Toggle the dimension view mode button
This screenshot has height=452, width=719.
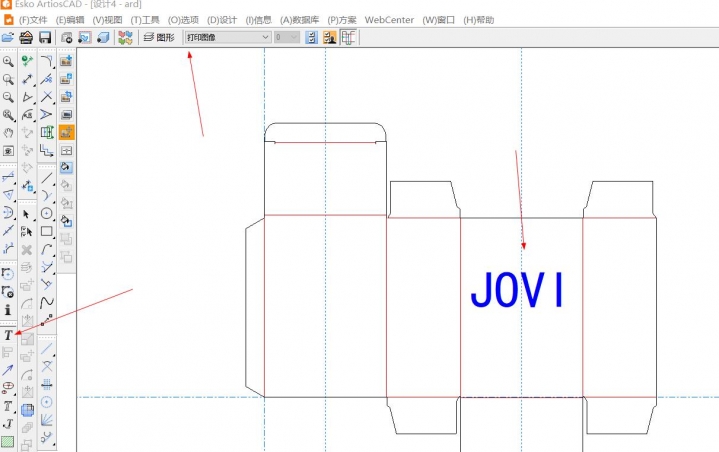click(x=349, y=37)
